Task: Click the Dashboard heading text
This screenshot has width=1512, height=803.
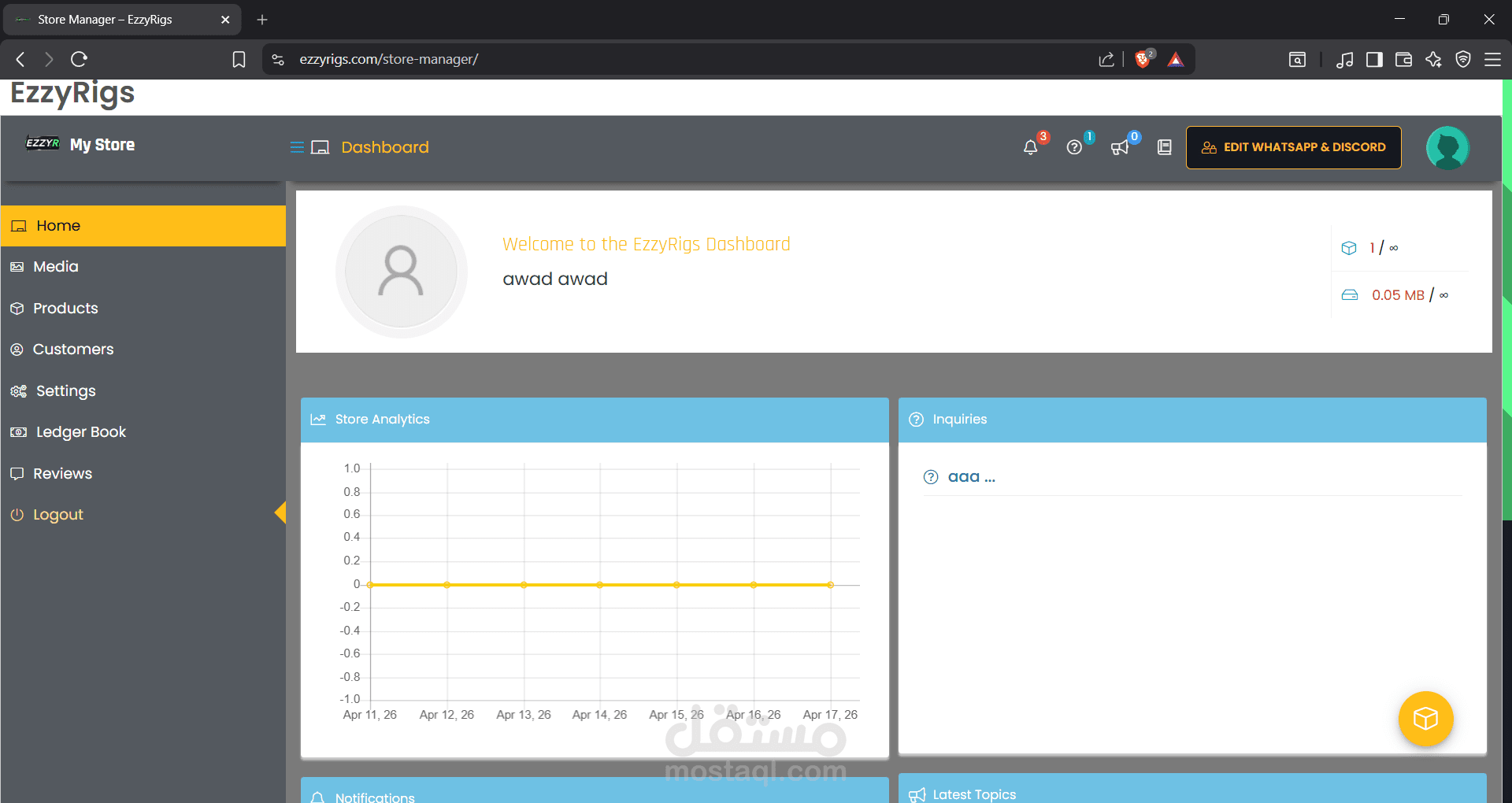Action: [x=385, y=147]
